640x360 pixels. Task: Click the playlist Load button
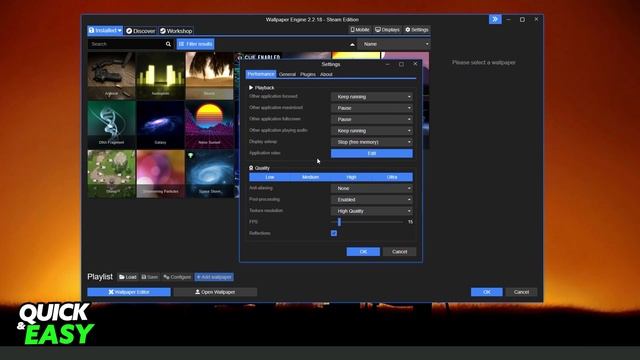coord(128,277)
